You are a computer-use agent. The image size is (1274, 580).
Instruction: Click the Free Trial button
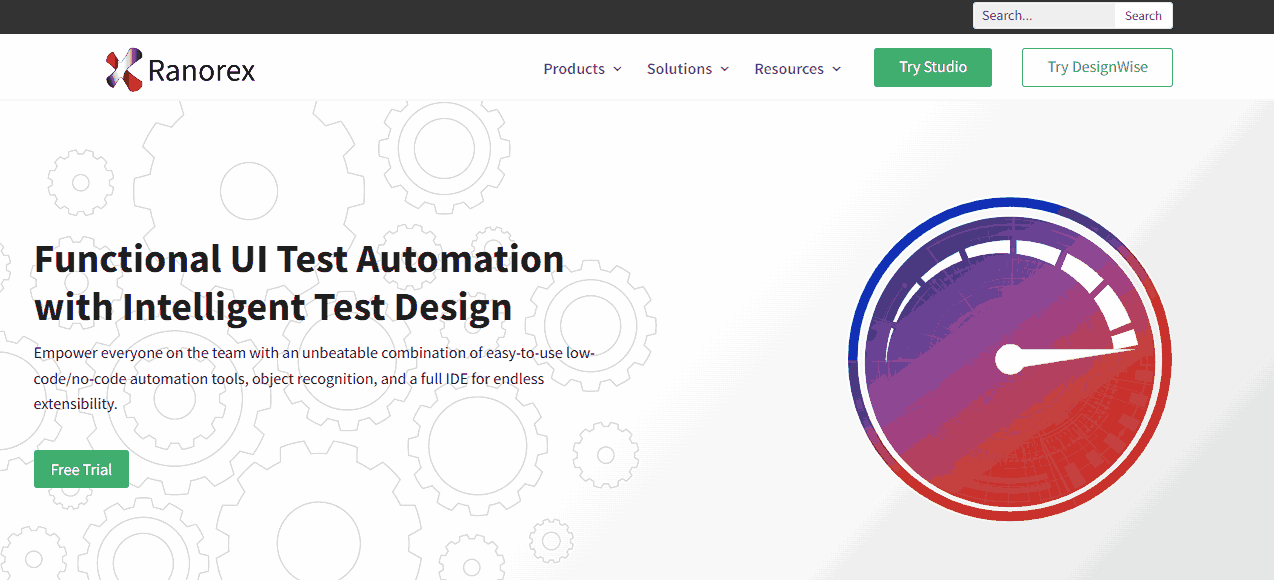click(81, 469)
